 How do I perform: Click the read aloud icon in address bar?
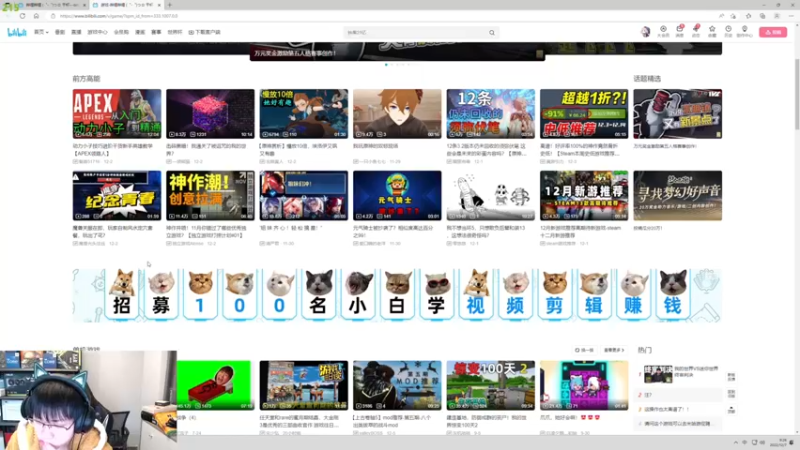coord(721,16)
